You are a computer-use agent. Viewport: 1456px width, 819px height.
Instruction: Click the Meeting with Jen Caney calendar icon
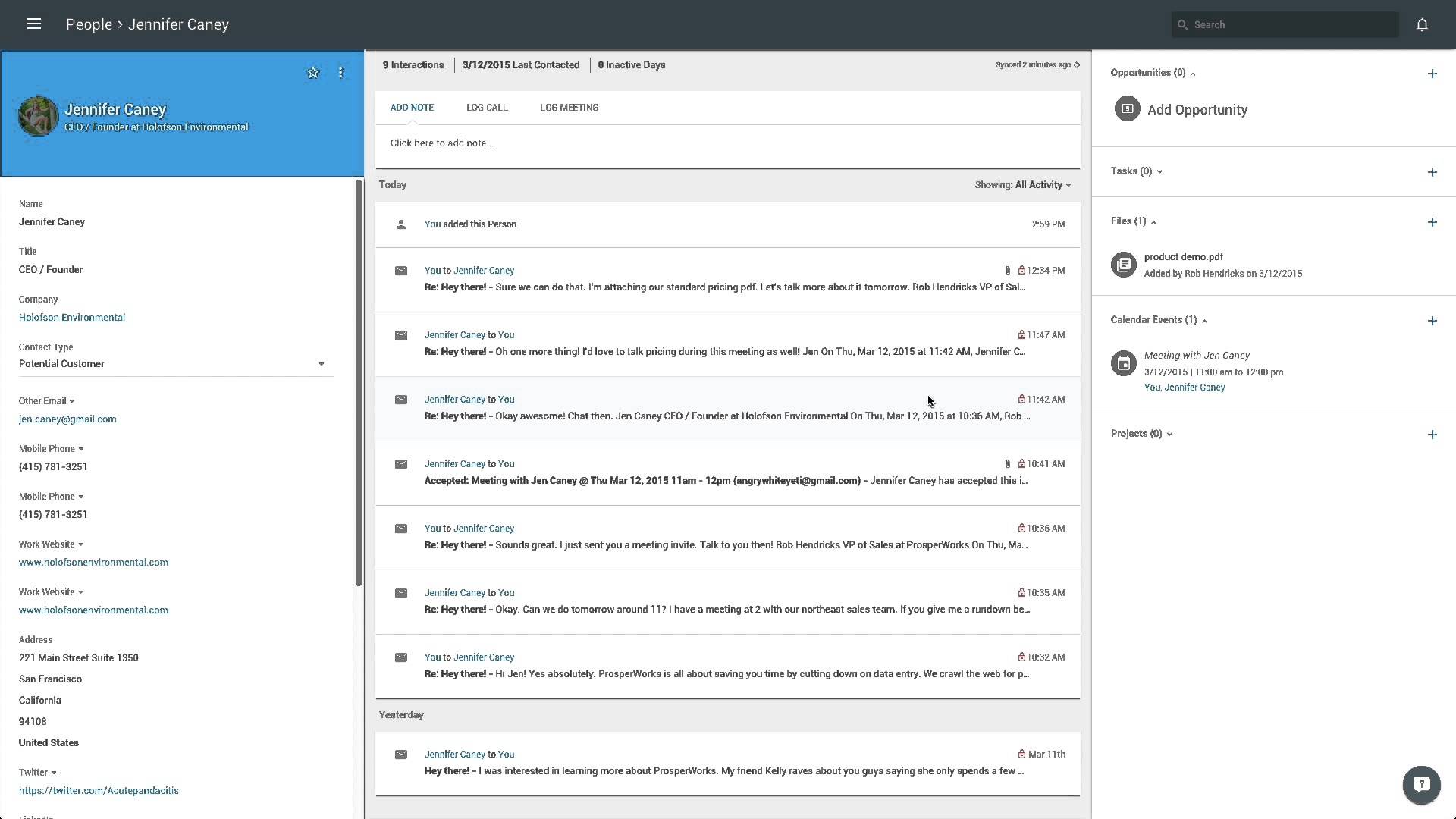[1123, 363]
